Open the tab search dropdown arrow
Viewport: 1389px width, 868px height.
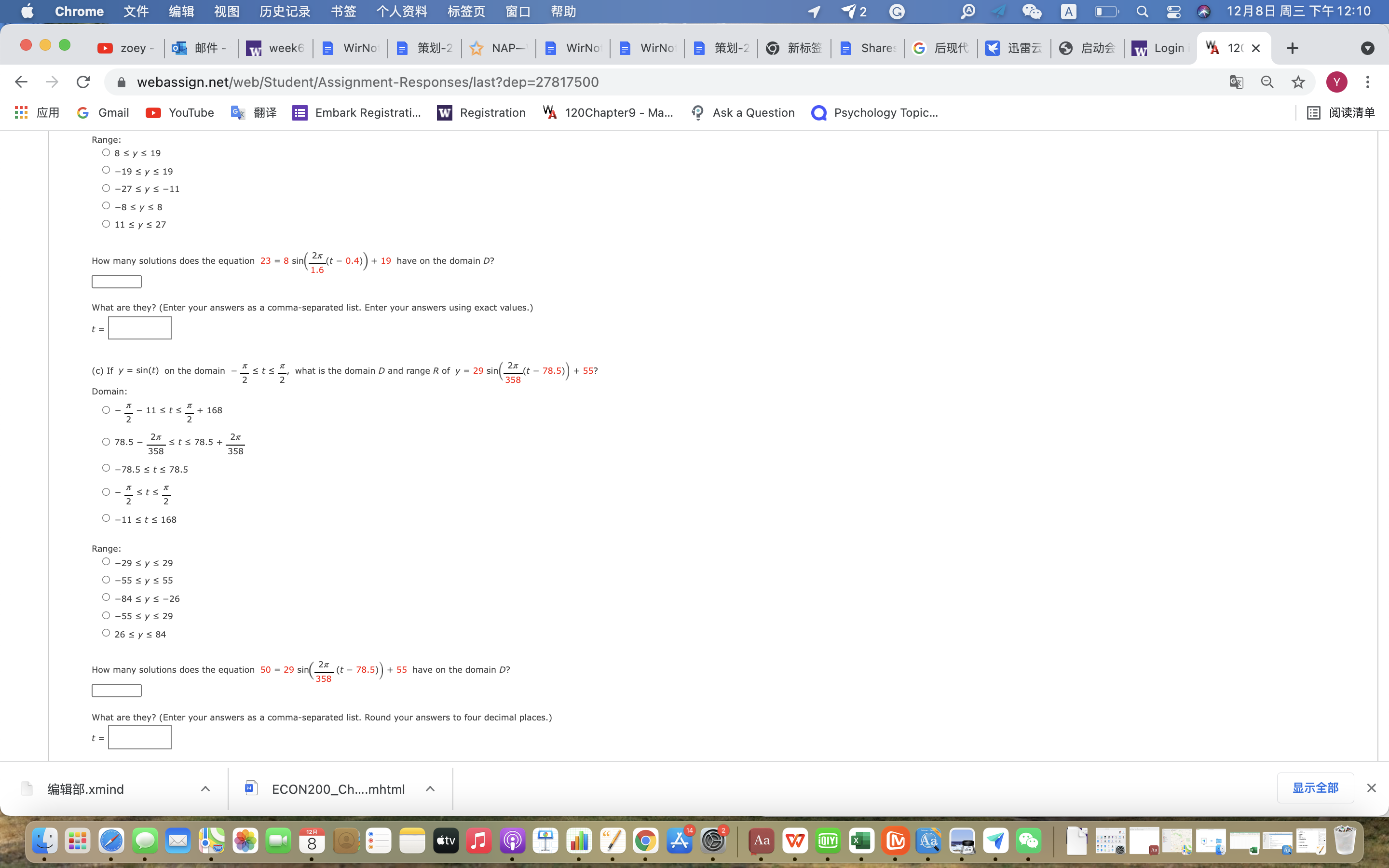(x=1368, y=48)
